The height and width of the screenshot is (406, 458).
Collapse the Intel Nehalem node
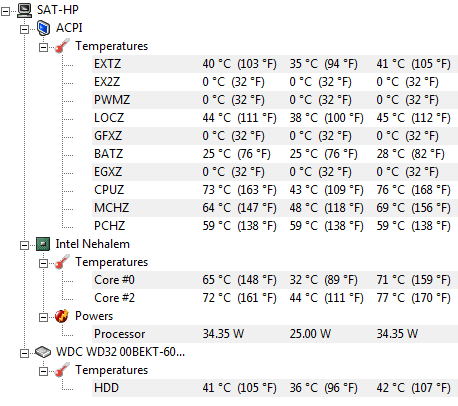(x=24, y=246)
